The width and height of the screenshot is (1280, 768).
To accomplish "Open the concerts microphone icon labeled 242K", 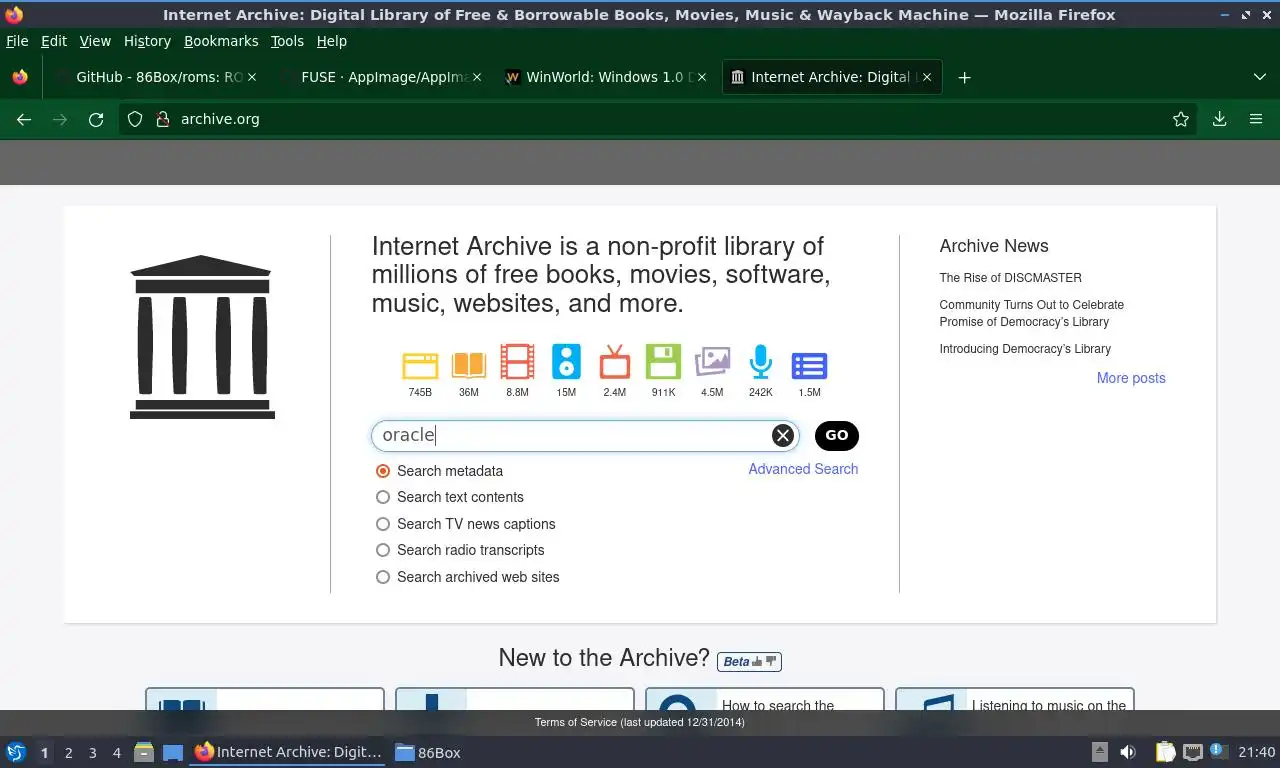I will coord(761,362).
